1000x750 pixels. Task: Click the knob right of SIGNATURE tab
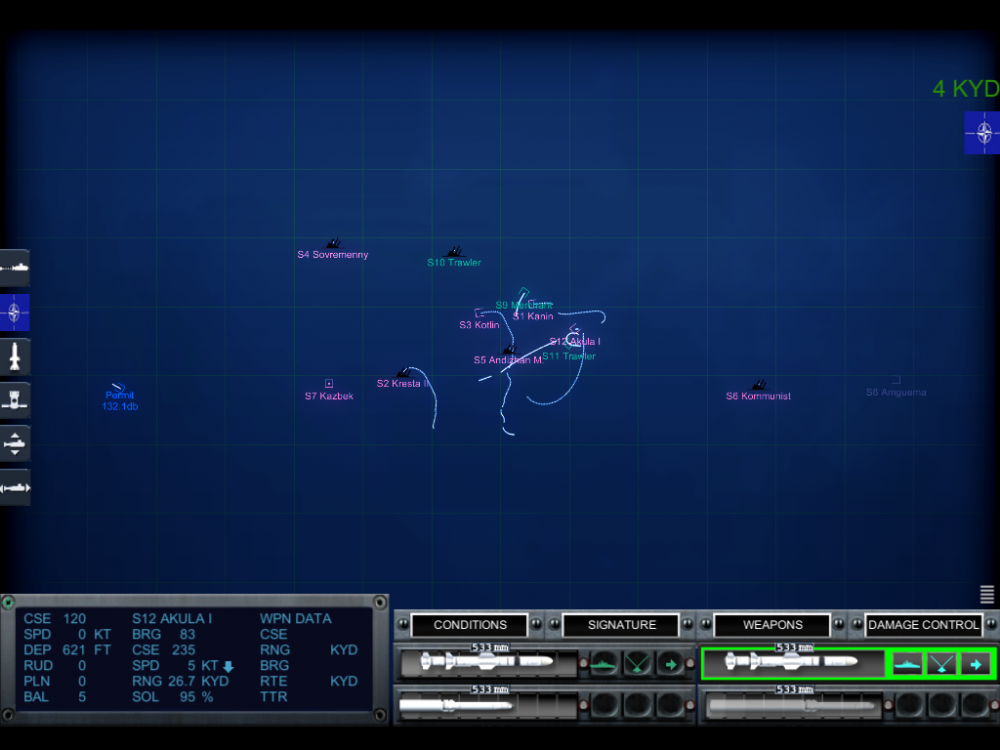click(688, 624)
